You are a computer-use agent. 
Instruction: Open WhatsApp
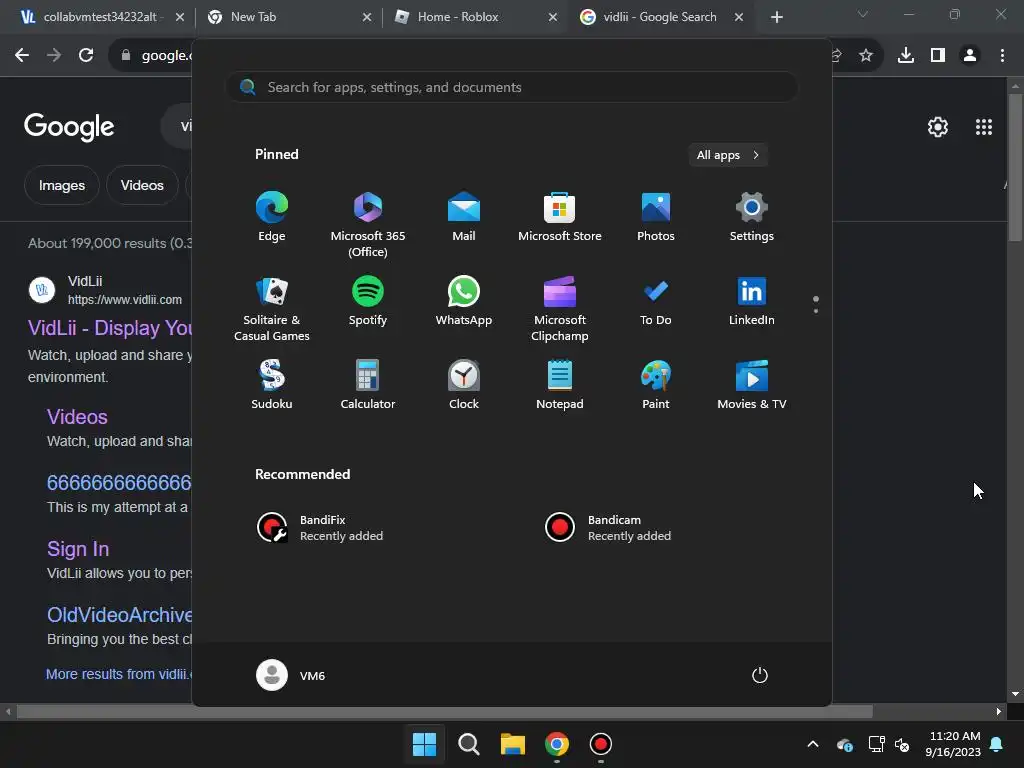point(464,301)
